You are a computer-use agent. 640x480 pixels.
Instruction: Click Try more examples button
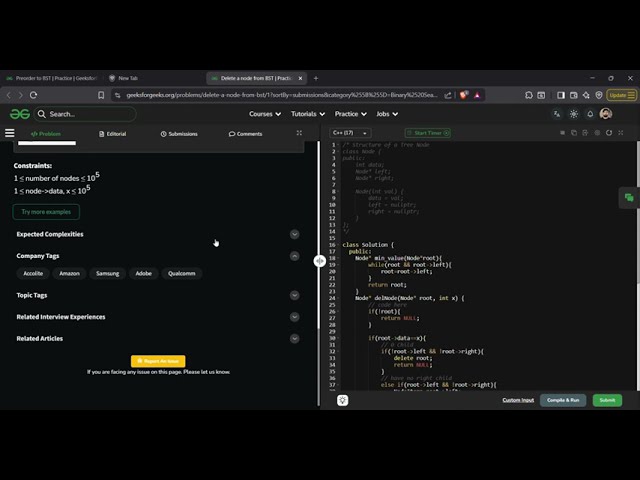click(x=46, y=212)
